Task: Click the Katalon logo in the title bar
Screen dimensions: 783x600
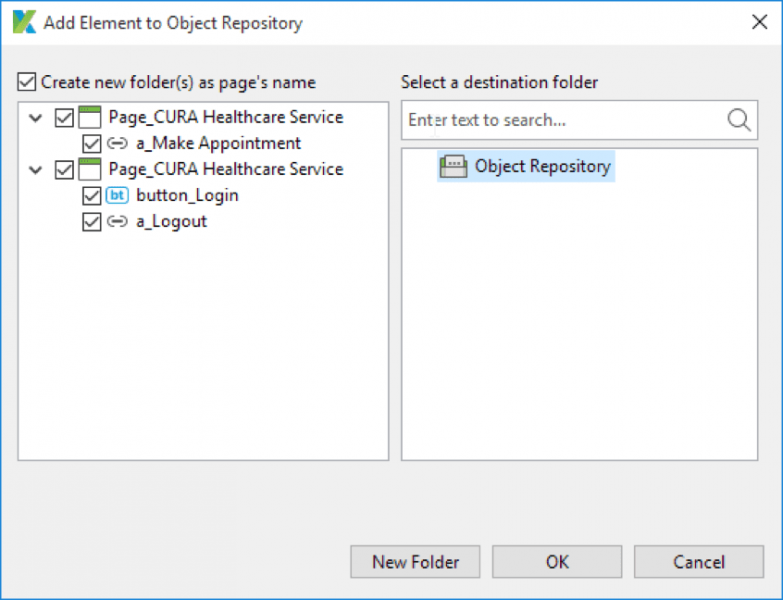Action: 24,22
